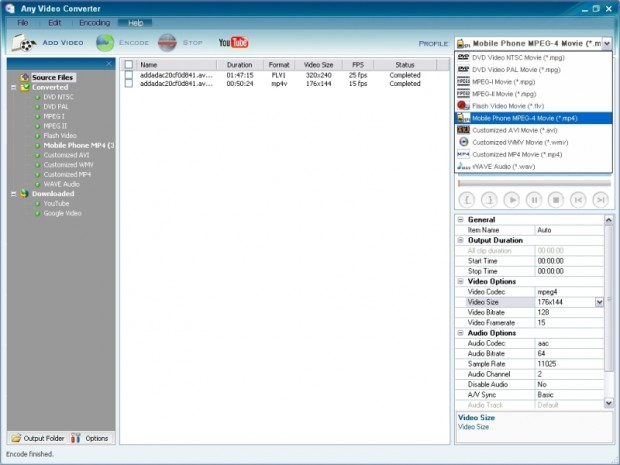Sort by the Duration column header

tap(240, 64)
